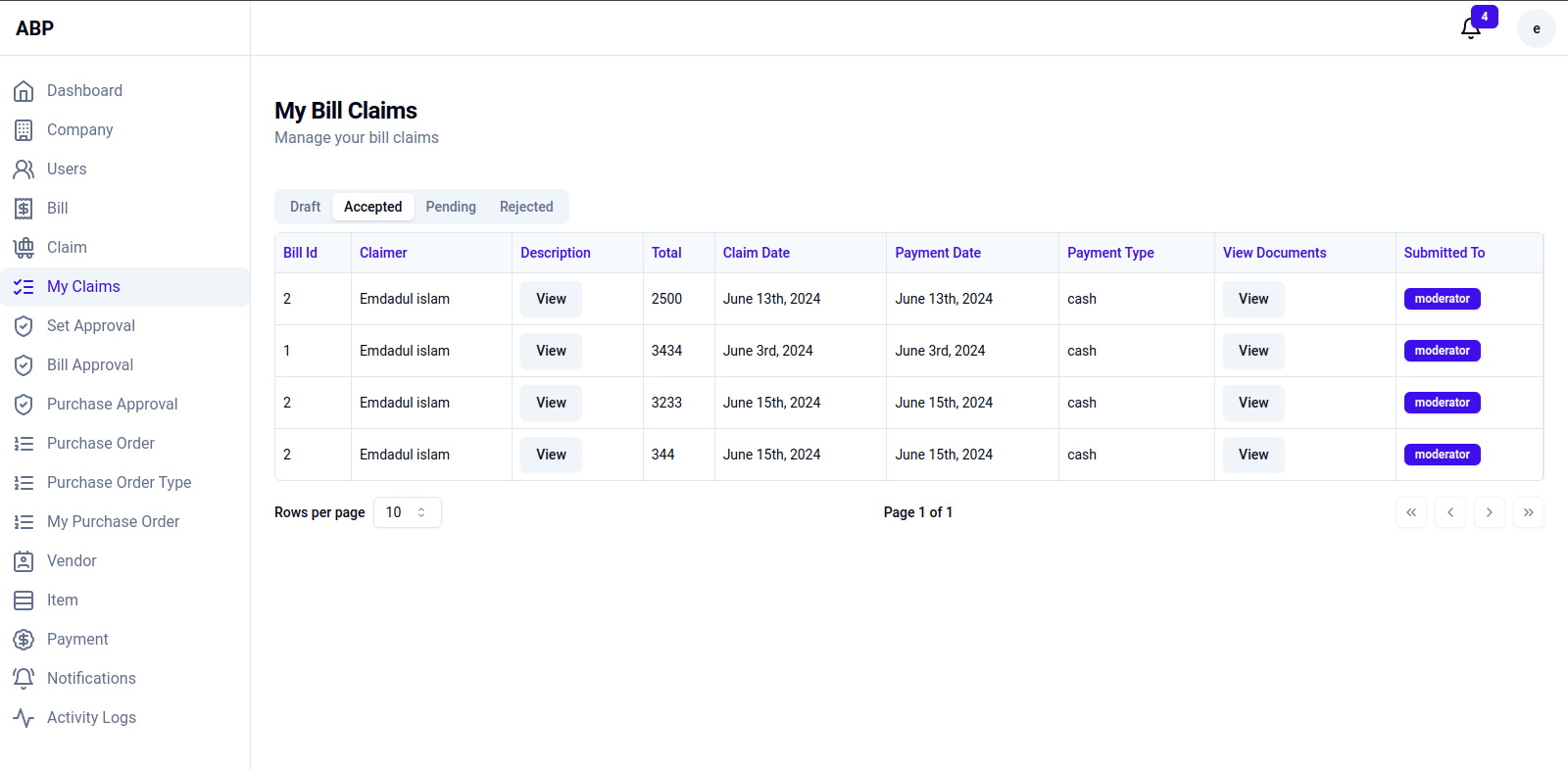1568x770 pixels.
Task: Click the Dashboard home icon
Action: tap(24, 91)
